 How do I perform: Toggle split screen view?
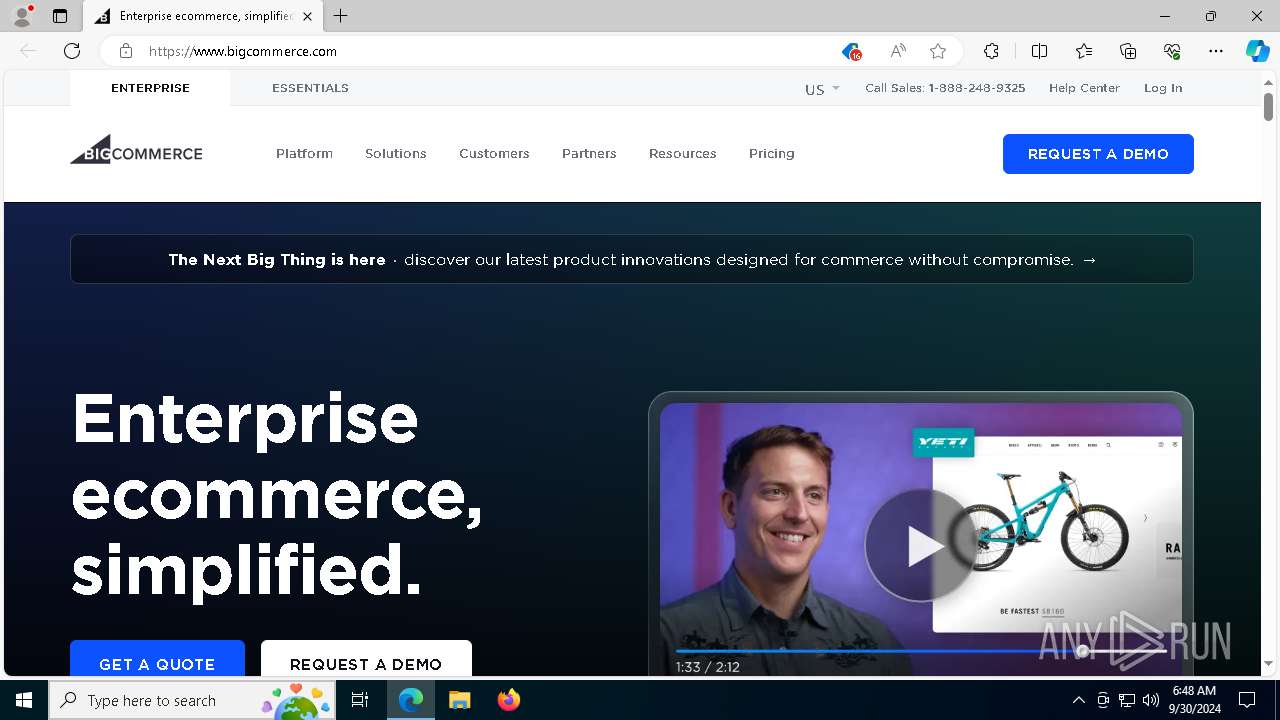[x=1039, y=51]
